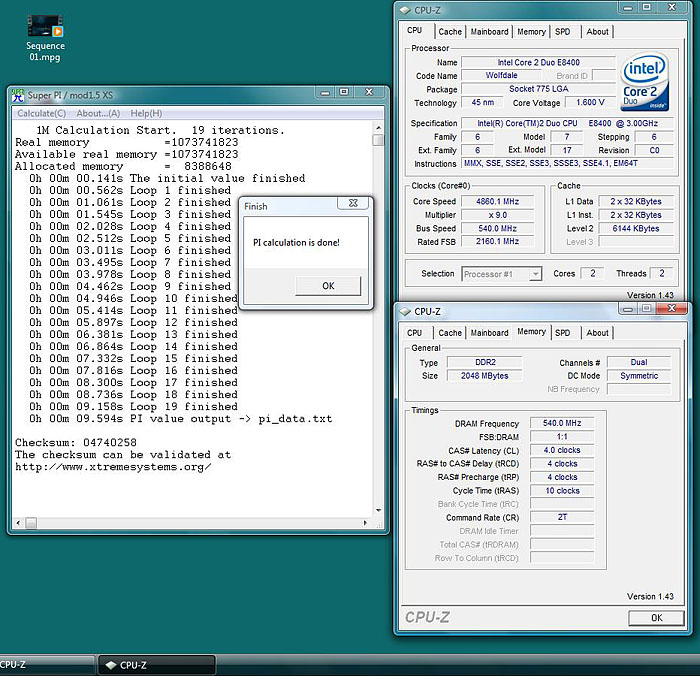This screenshot has height=676, width=700.
Task: Click Super PI vertical scrollbar down arrow
Action: [379, 510]
